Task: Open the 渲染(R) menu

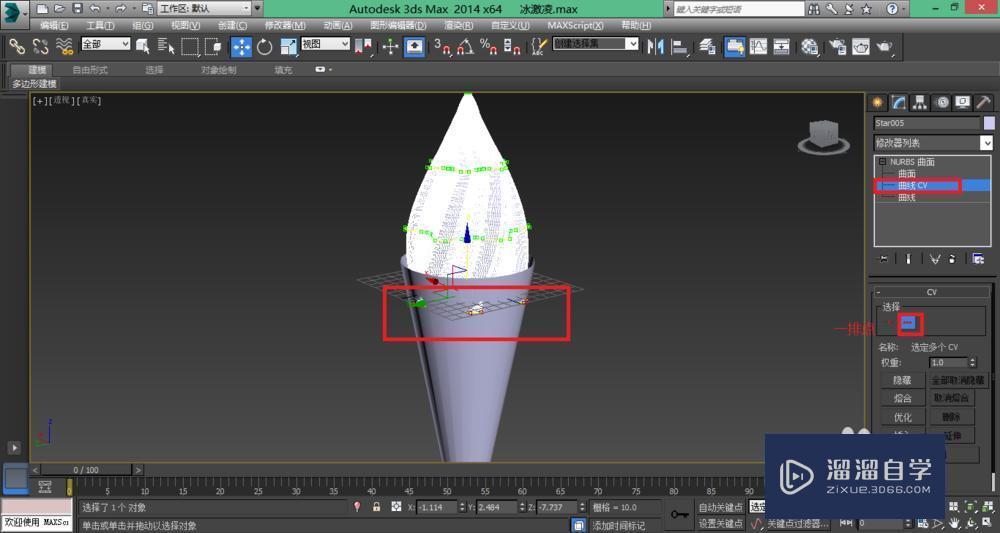Action: coord(459,26)
